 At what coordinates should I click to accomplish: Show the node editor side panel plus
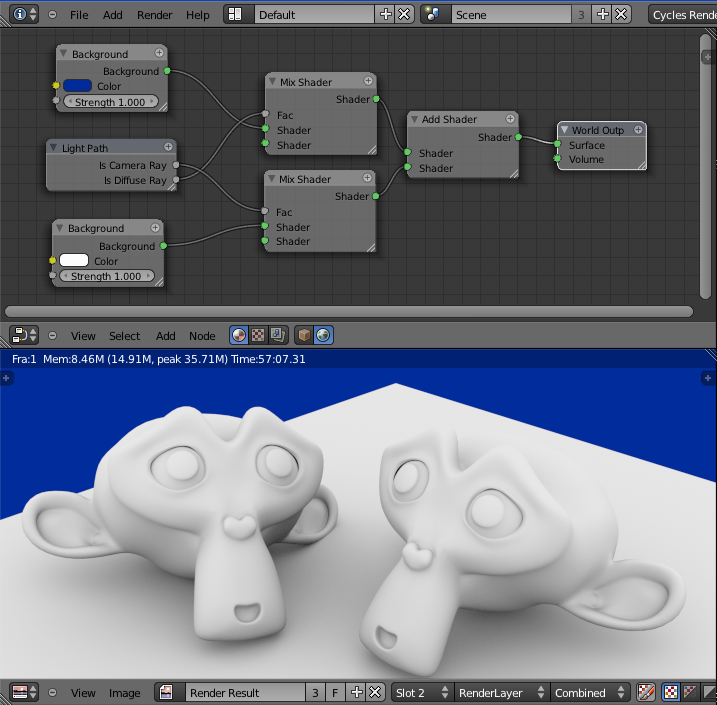pos(708,57)
